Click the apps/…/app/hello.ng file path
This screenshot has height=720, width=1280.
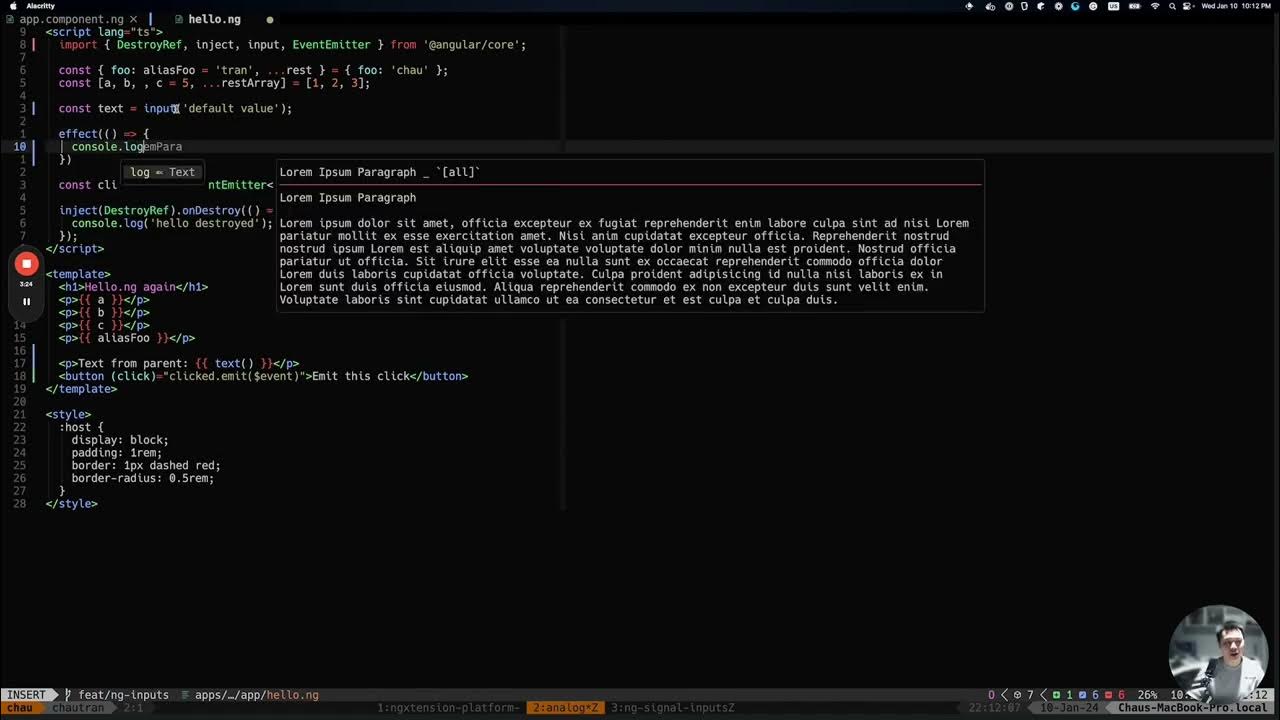click(x=257, y=695)
